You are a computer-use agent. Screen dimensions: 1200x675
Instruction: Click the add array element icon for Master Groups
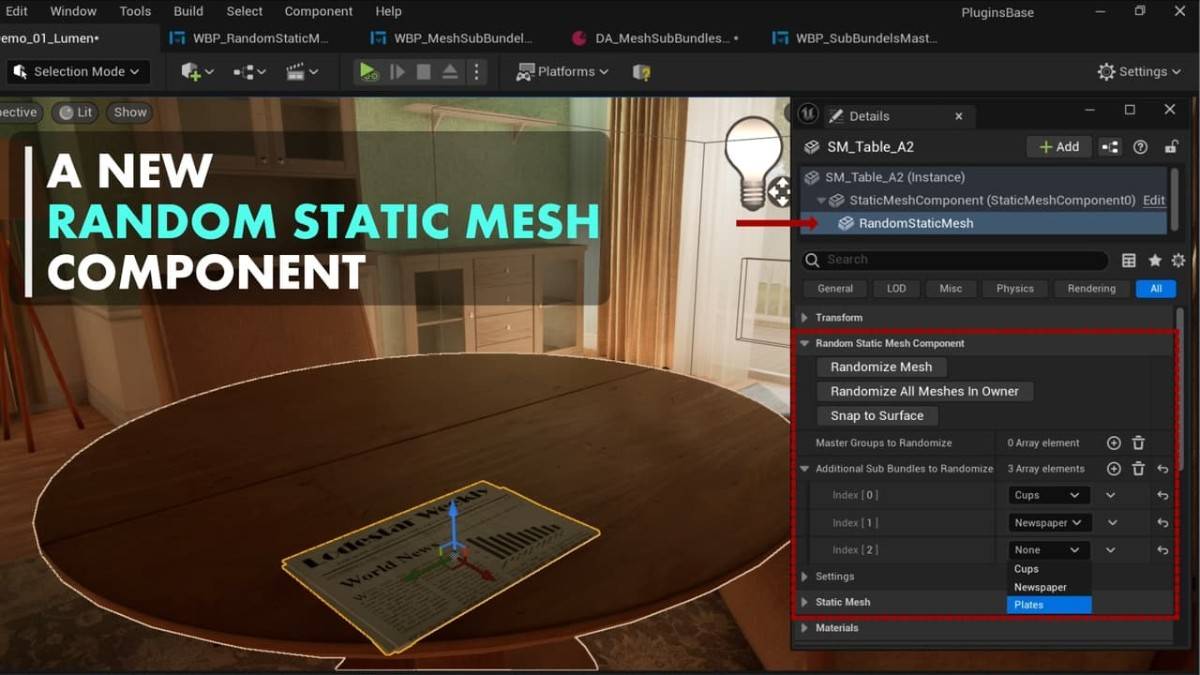coord(1113,443)
